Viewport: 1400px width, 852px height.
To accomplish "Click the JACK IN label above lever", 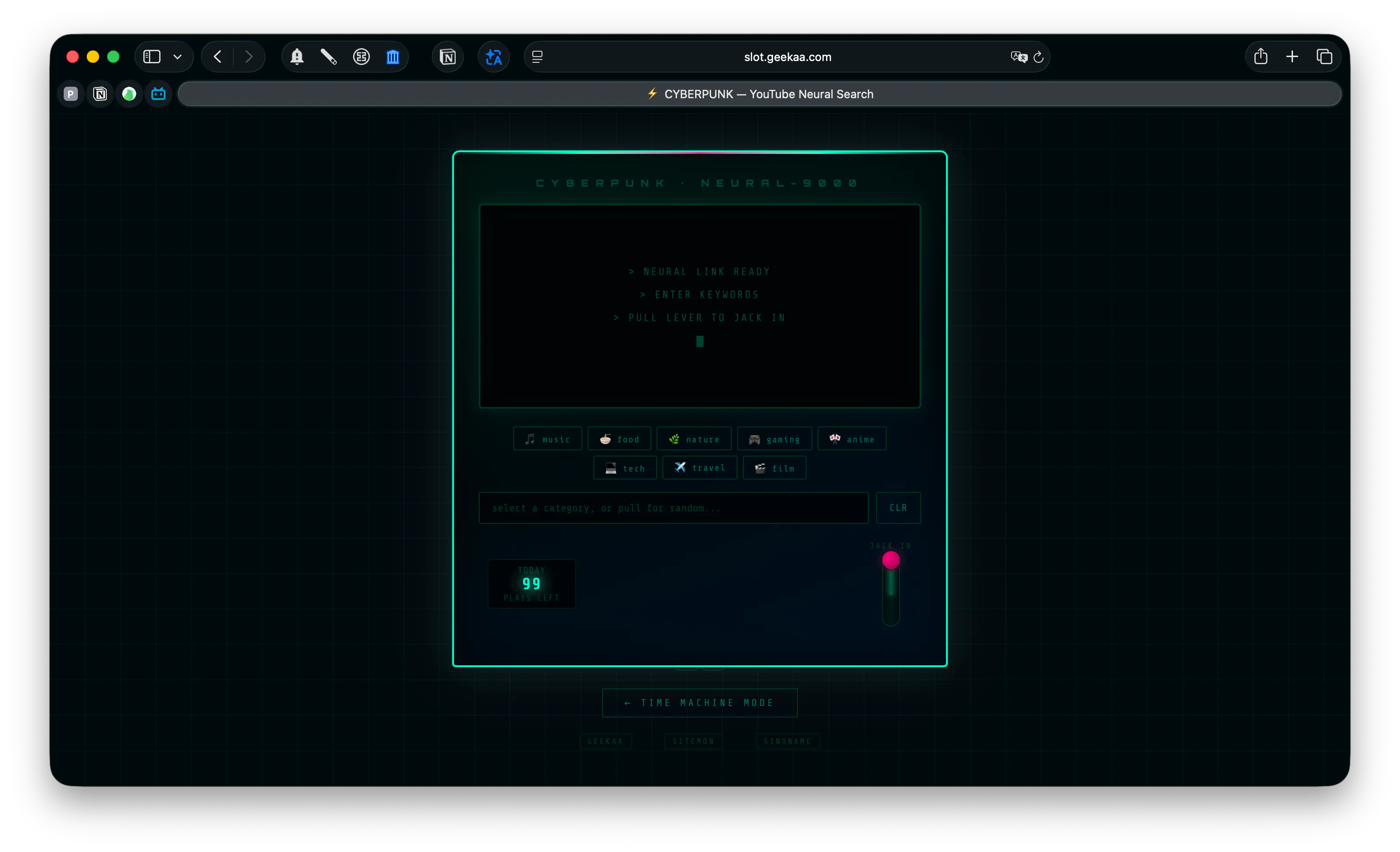I will (x=891, y=546).
